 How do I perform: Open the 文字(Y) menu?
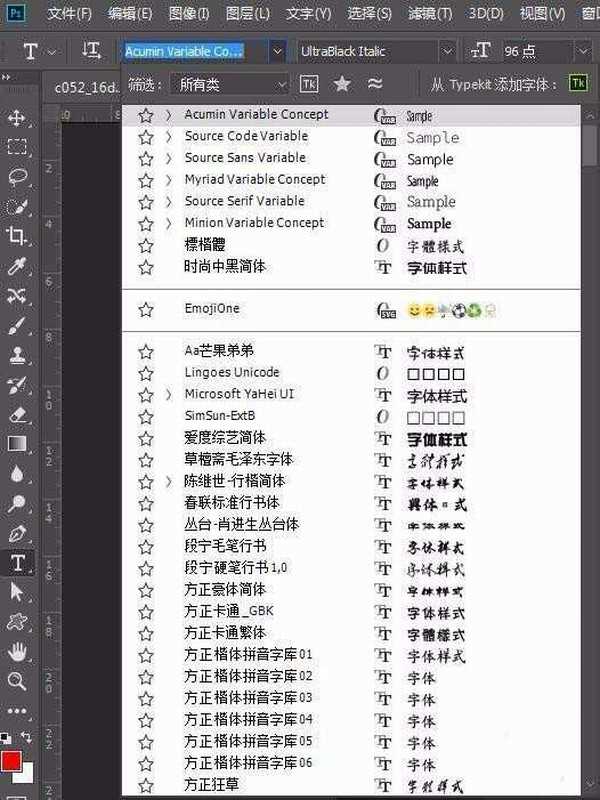[309, 13]
